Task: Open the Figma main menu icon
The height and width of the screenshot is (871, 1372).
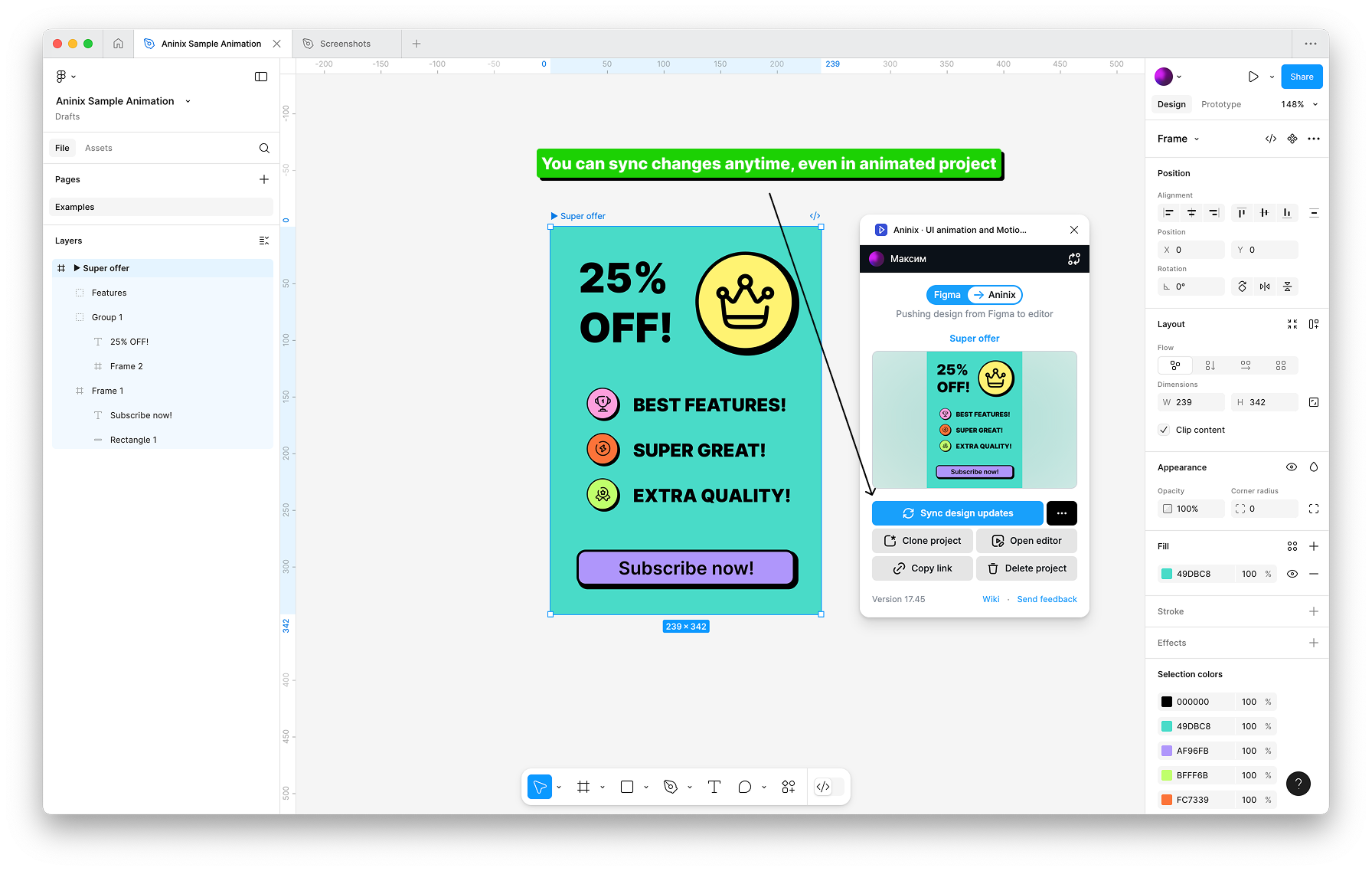Action: tap(61, 77)
